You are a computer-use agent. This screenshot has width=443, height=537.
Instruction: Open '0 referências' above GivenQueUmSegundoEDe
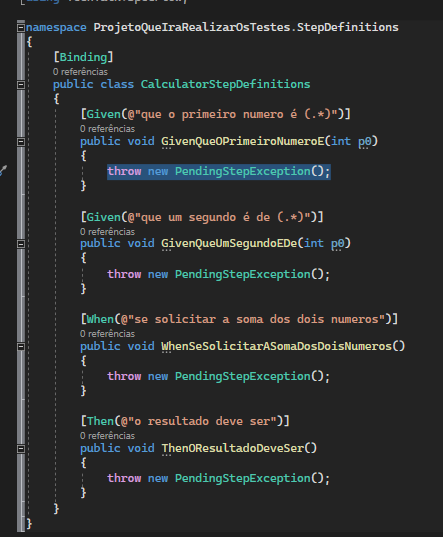(107, 232)
